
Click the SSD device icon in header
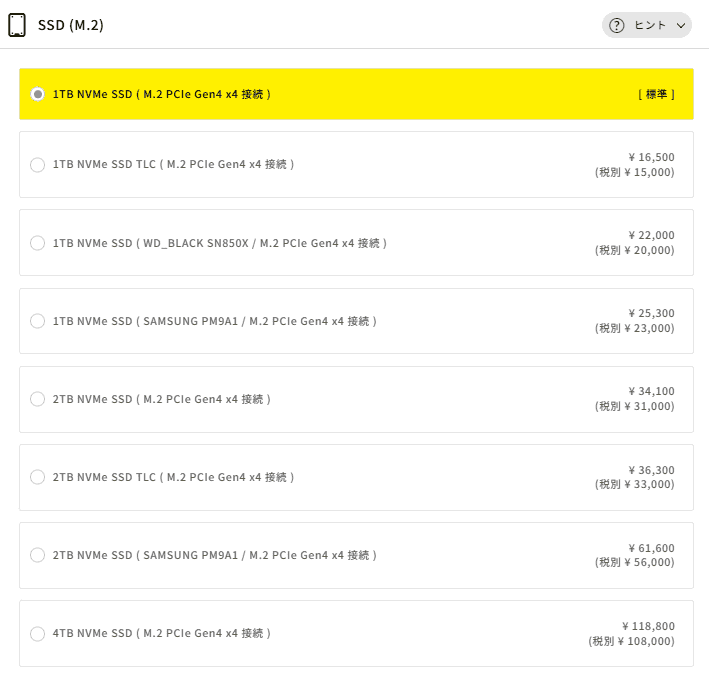pyautogui.click(x=17, y=25)
